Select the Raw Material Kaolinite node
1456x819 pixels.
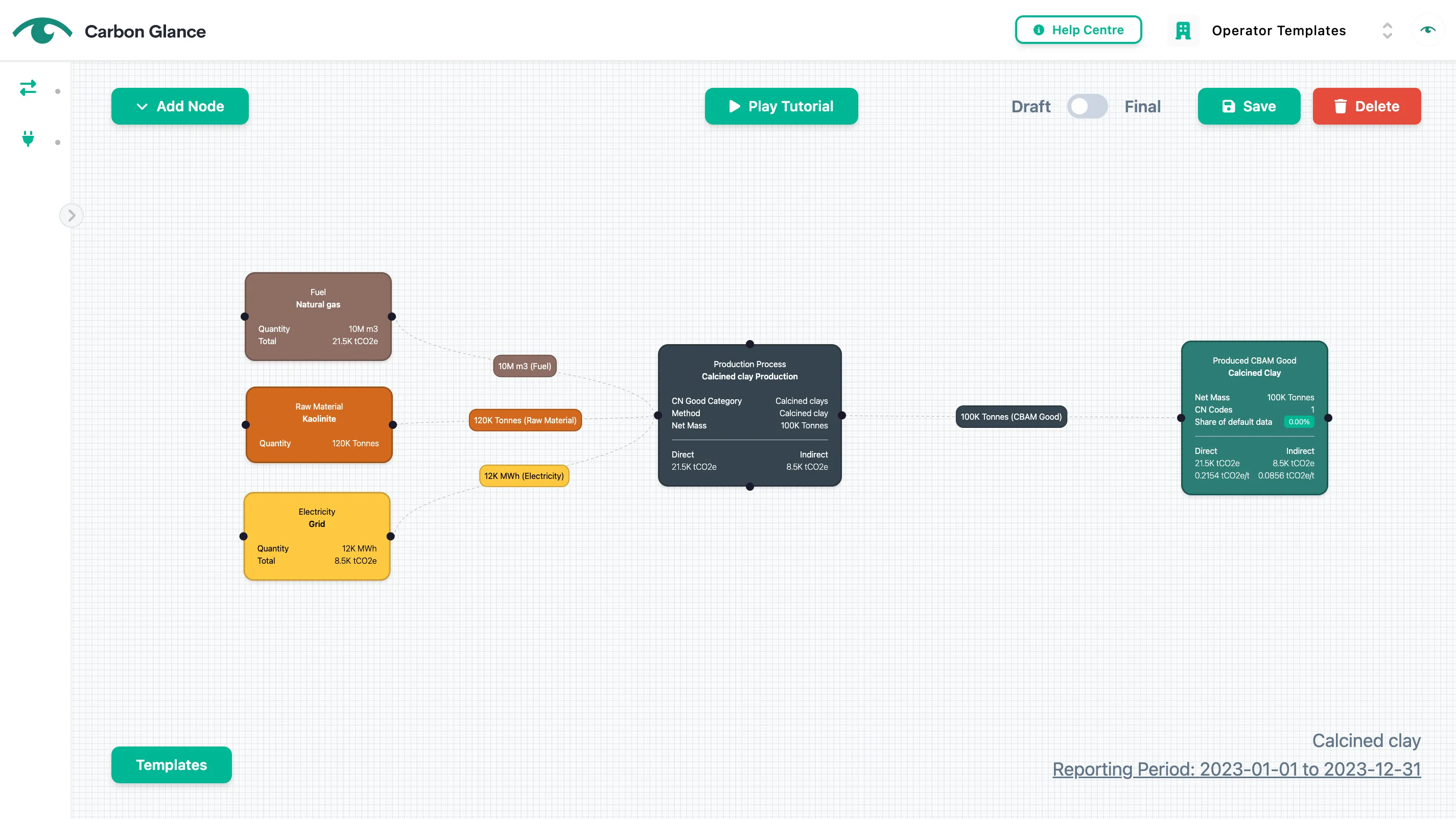pos(319,425)
